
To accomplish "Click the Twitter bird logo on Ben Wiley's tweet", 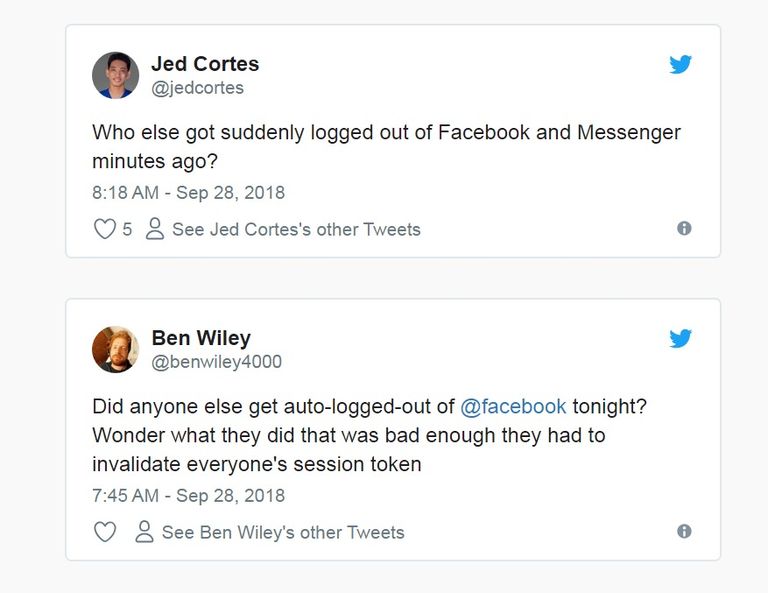I will [681, 339].
